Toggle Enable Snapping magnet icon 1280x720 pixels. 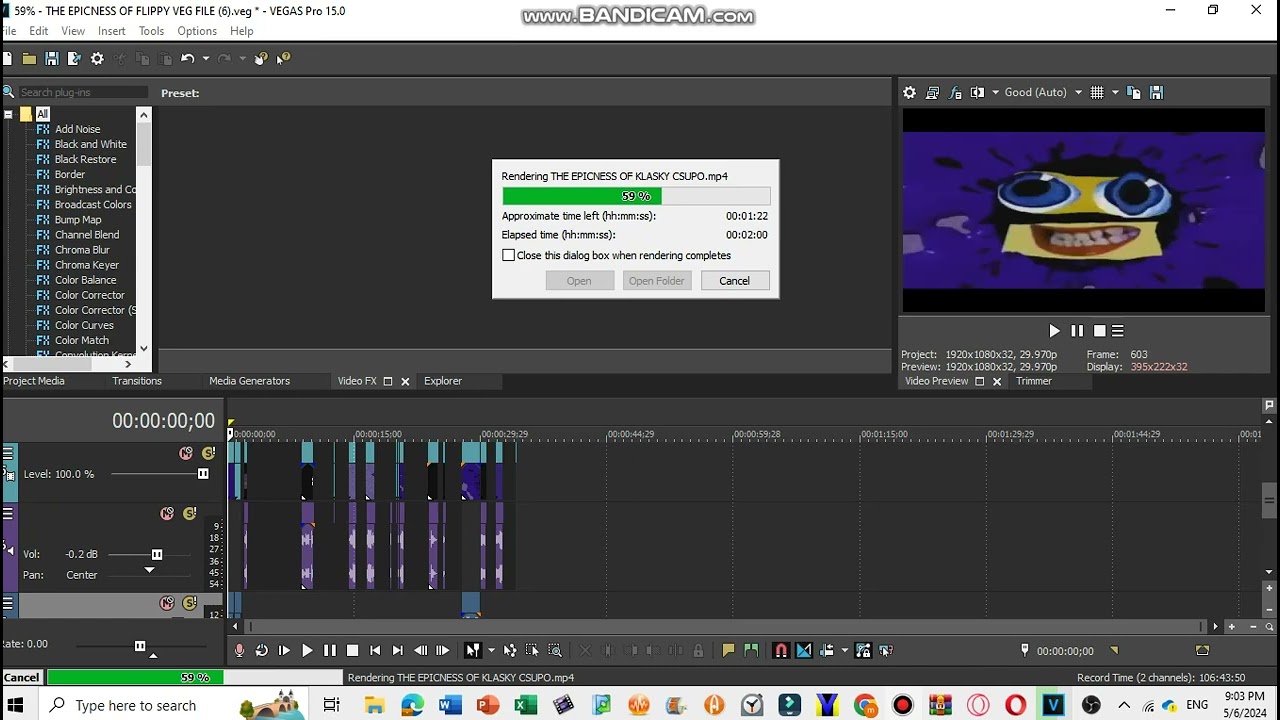click(781, 650)
